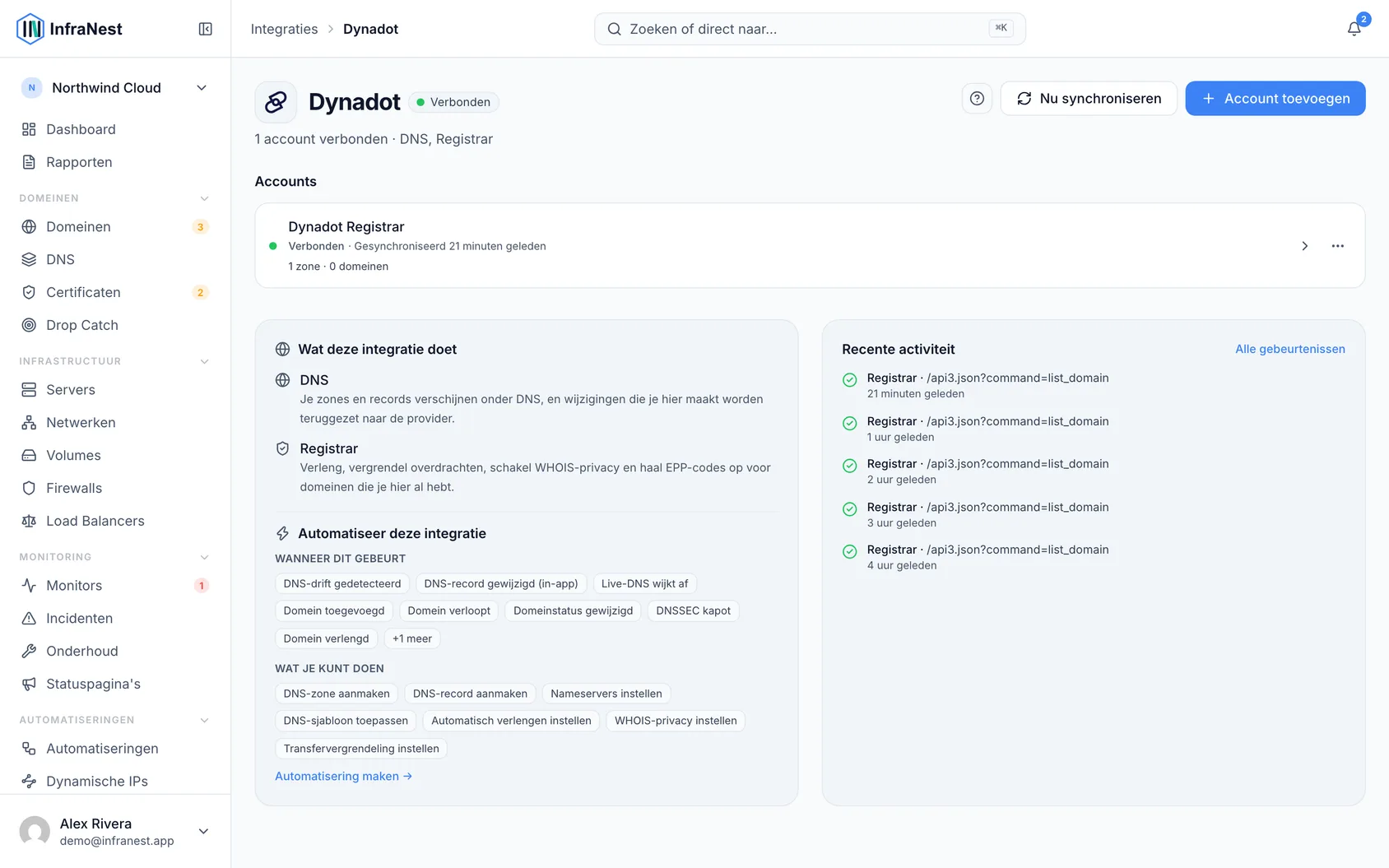Click the Servers icon in sidebar

coord(29,389)
